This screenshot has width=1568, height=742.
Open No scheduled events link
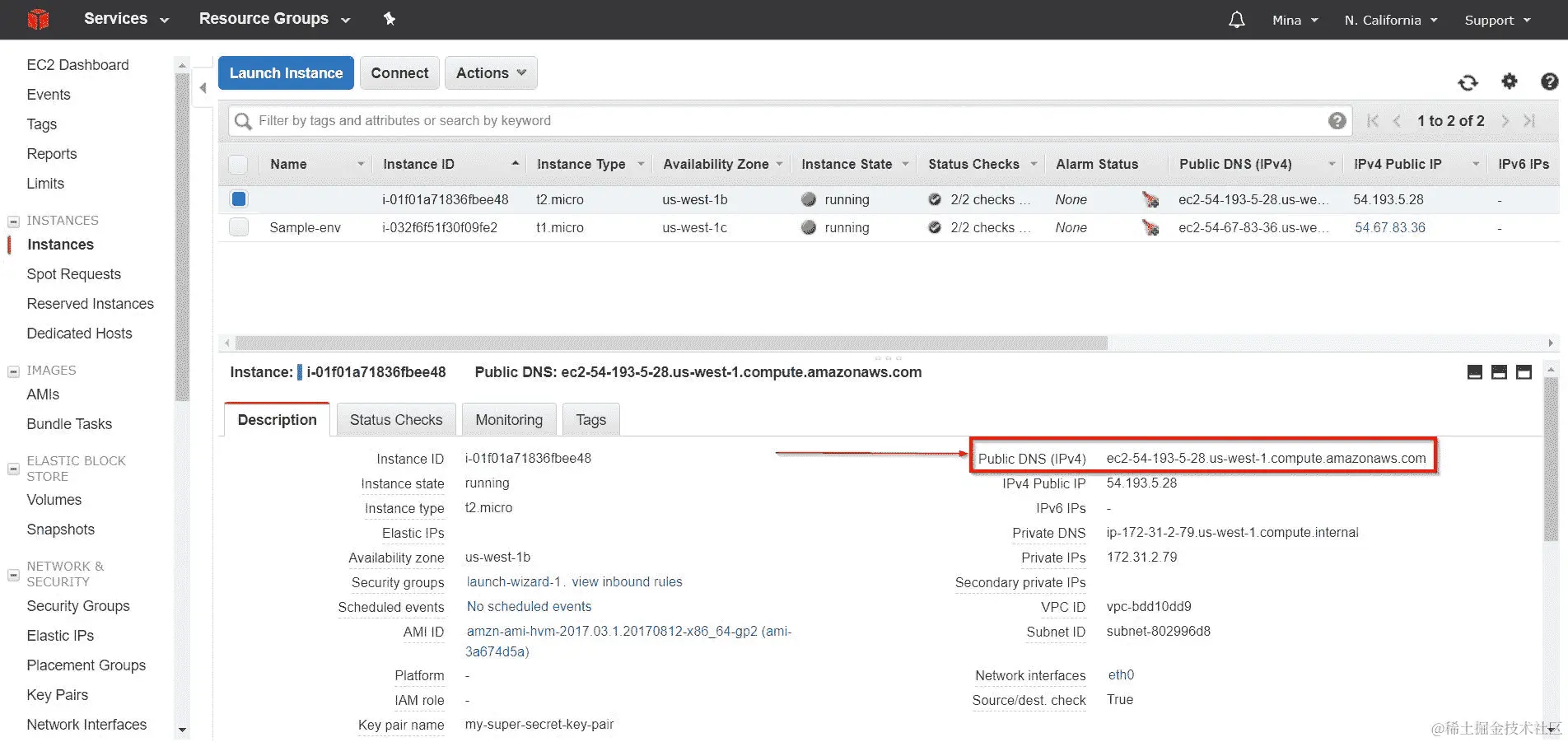(x=529, y=607)
